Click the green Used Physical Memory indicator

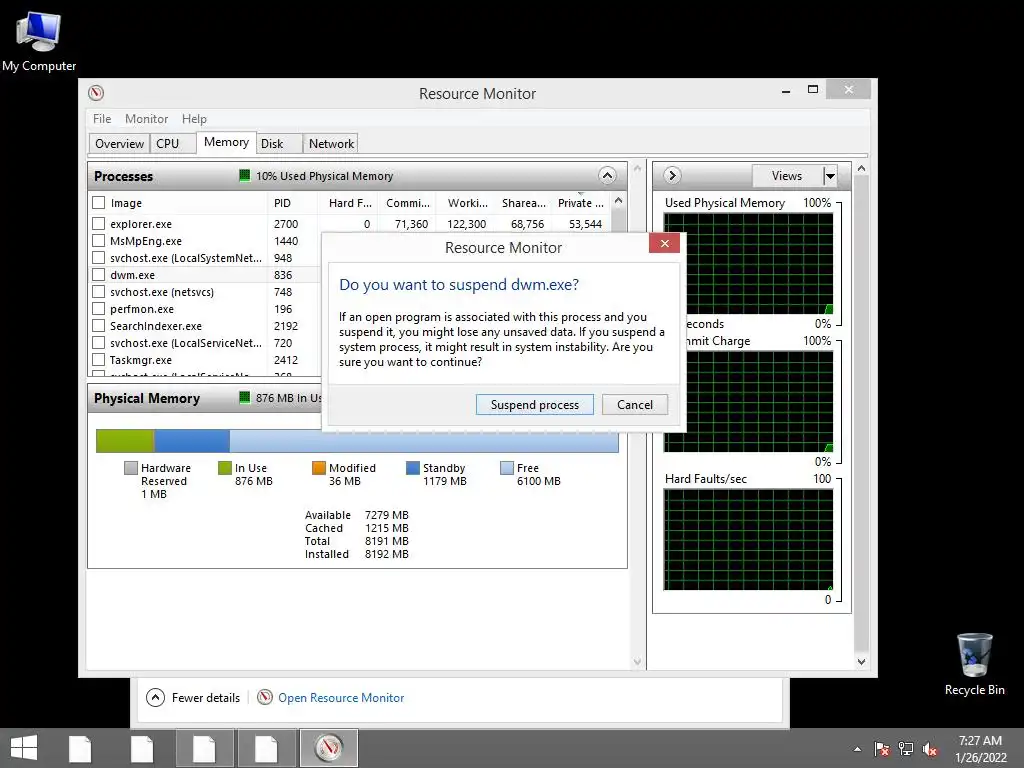pos(245,176)
